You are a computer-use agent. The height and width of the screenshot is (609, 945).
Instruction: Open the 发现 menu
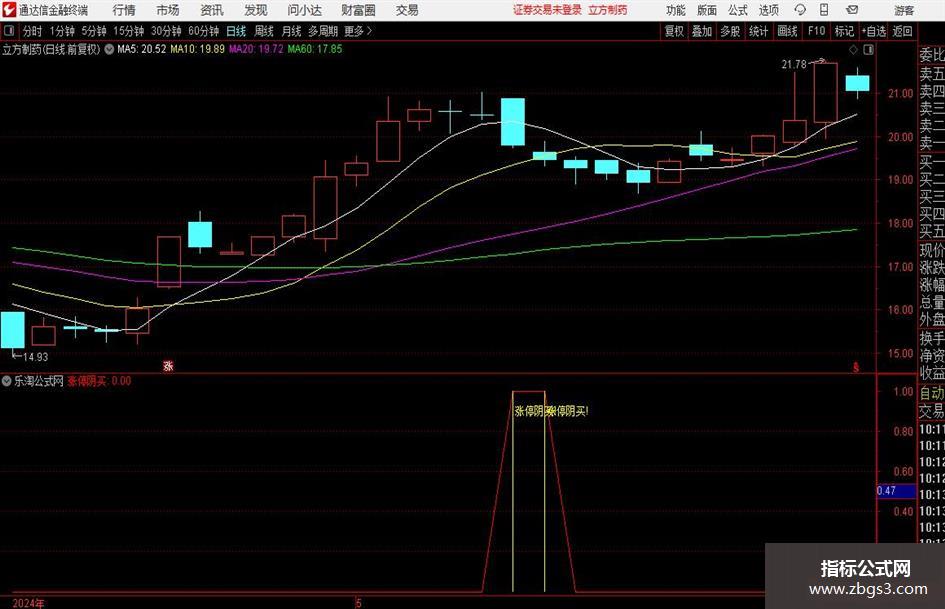(256, 10)
